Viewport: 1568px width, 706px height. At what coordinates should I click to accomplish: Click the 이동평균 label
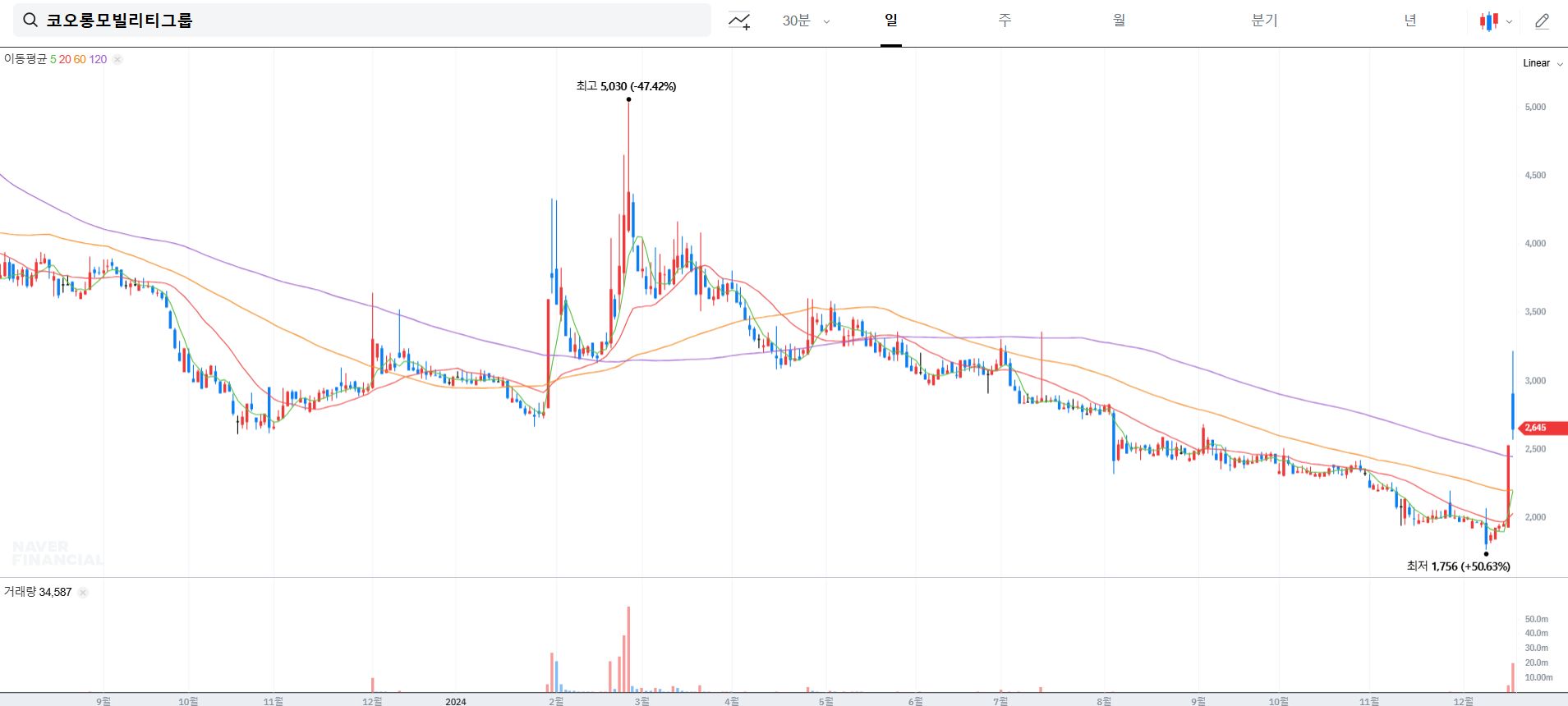(25, 59)
